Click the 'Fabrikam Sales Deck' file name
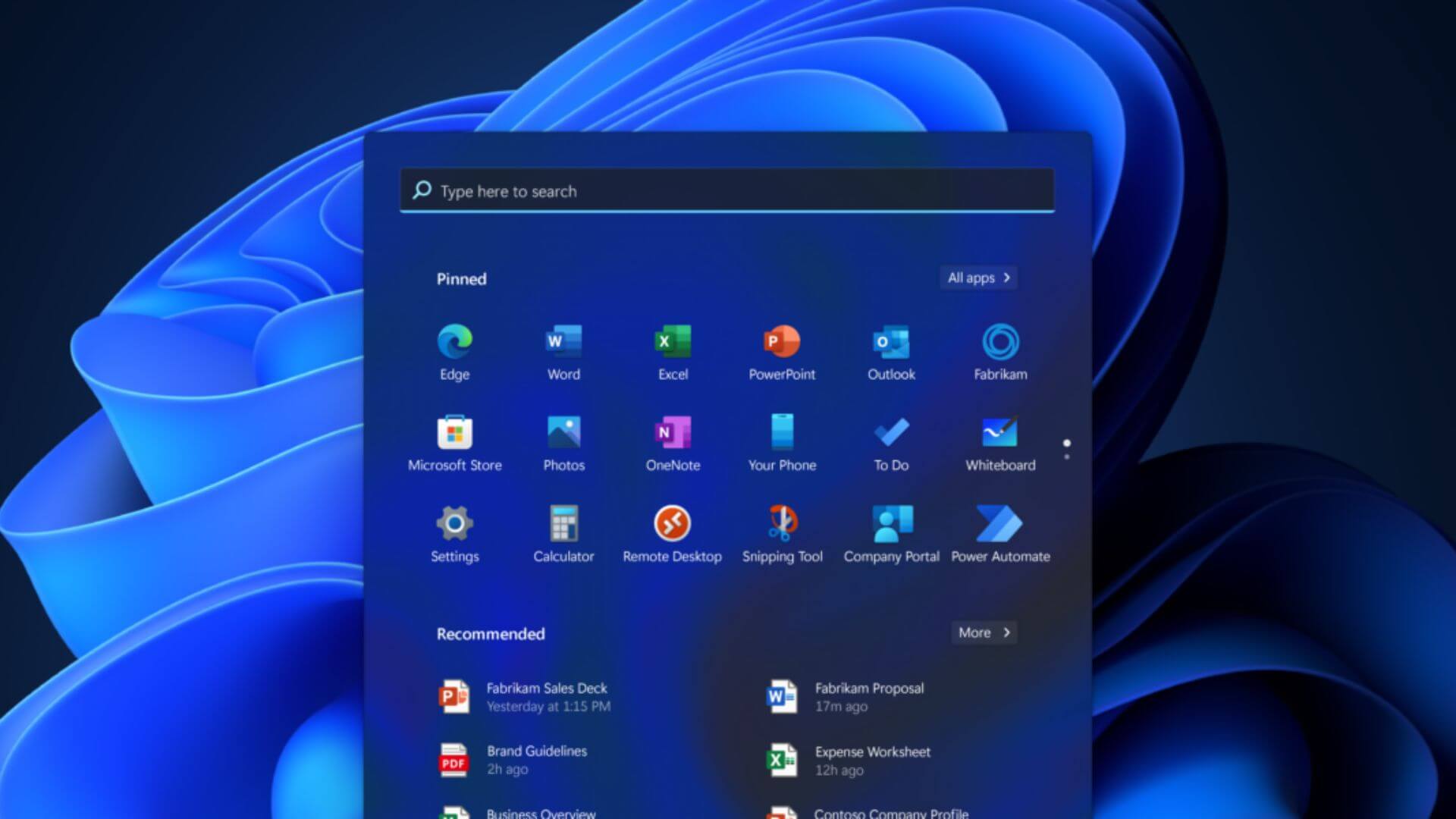1456x819 pixels. tap(547, 688)
